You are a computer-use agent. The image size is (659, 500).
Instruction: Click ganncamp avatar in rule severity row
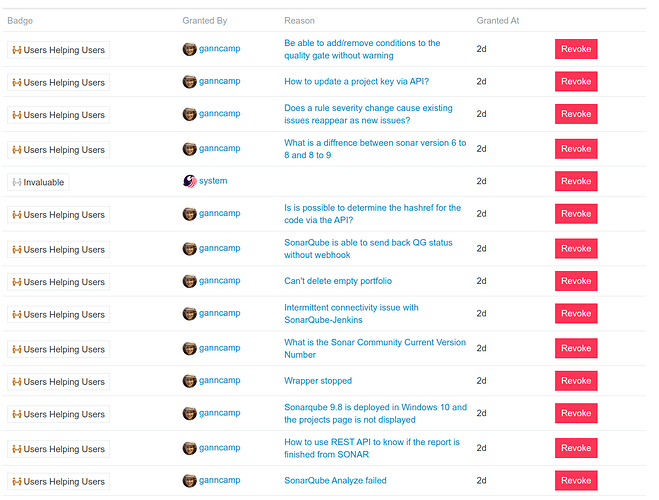click(190, 114)
